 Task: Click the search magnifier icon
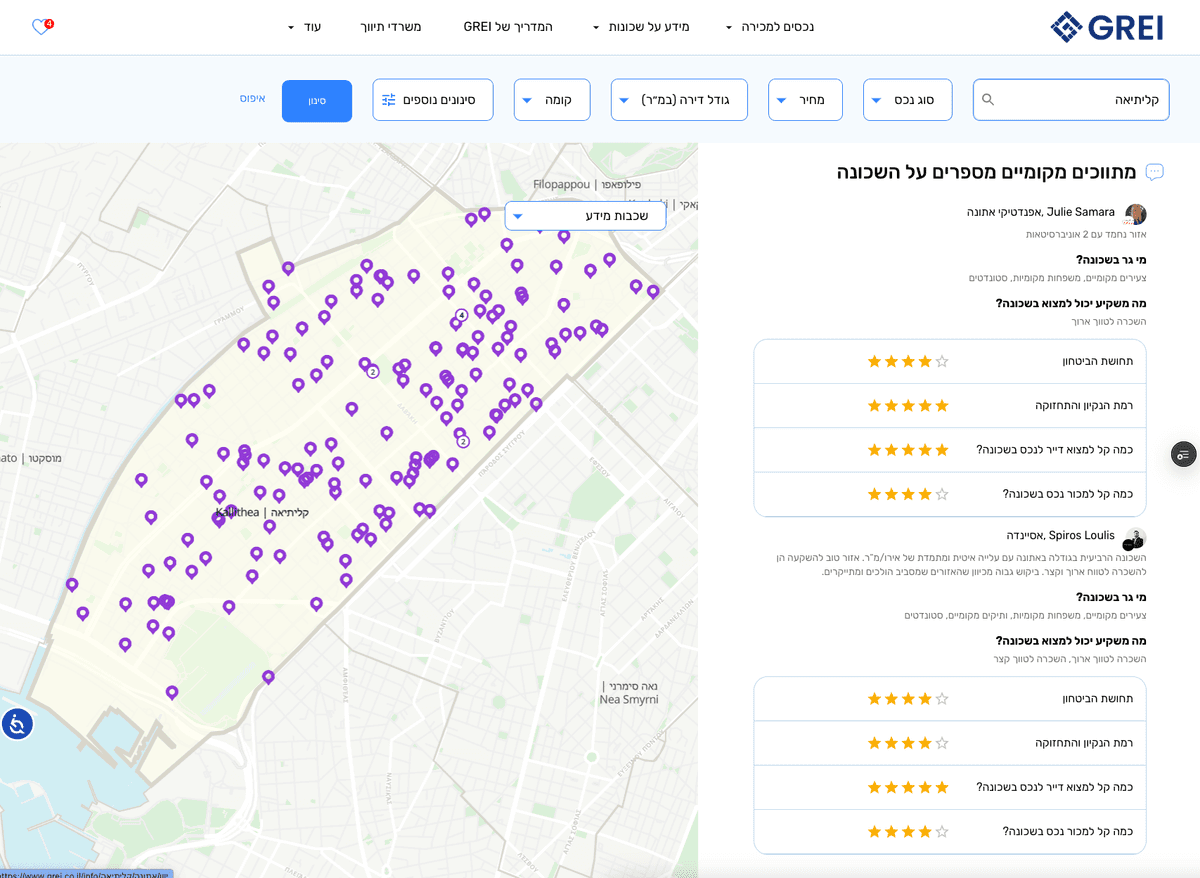click(988, 100)
